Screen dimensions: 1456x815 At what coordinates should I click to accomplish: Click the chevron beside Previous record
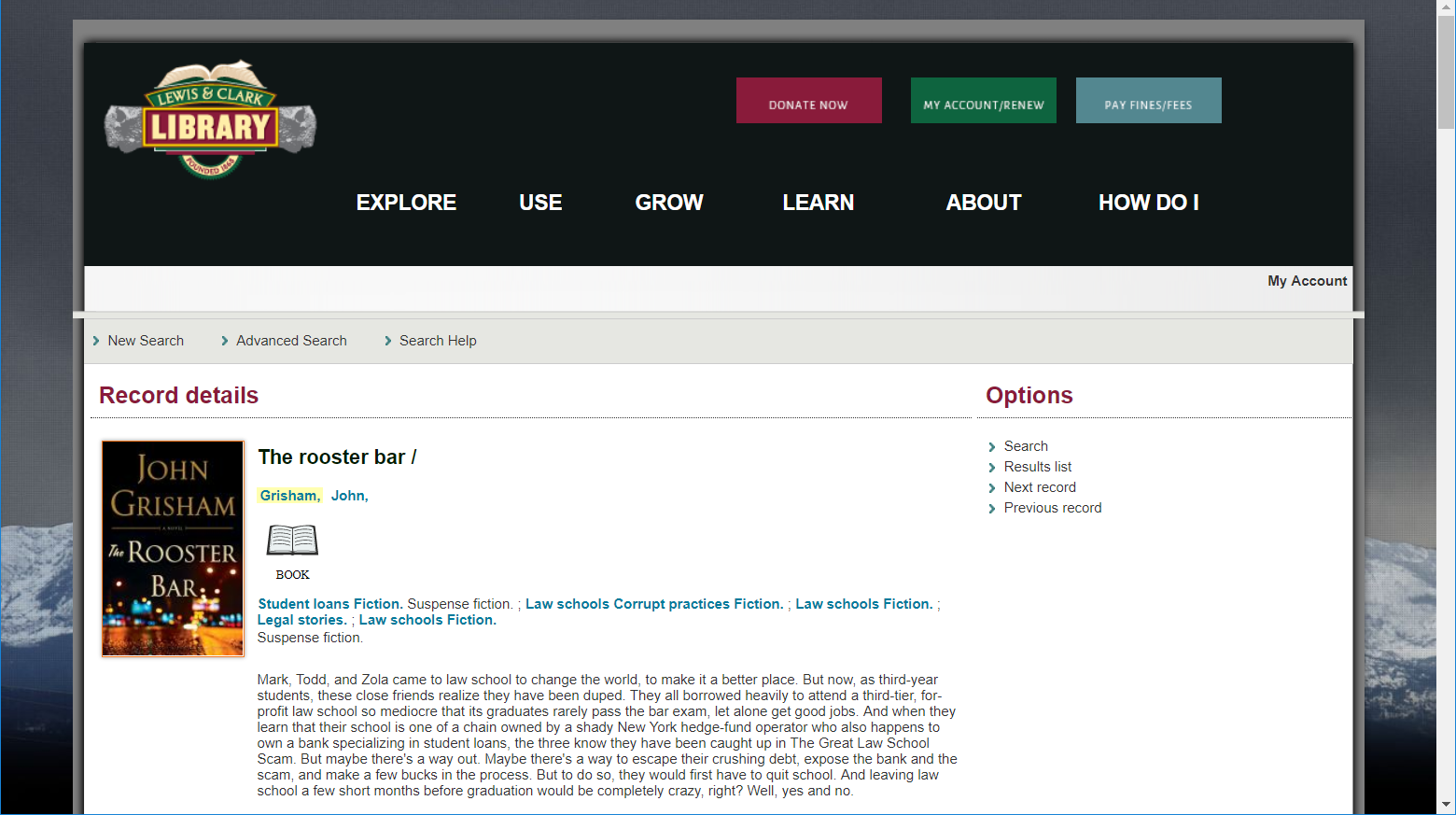tap(992, 509)
